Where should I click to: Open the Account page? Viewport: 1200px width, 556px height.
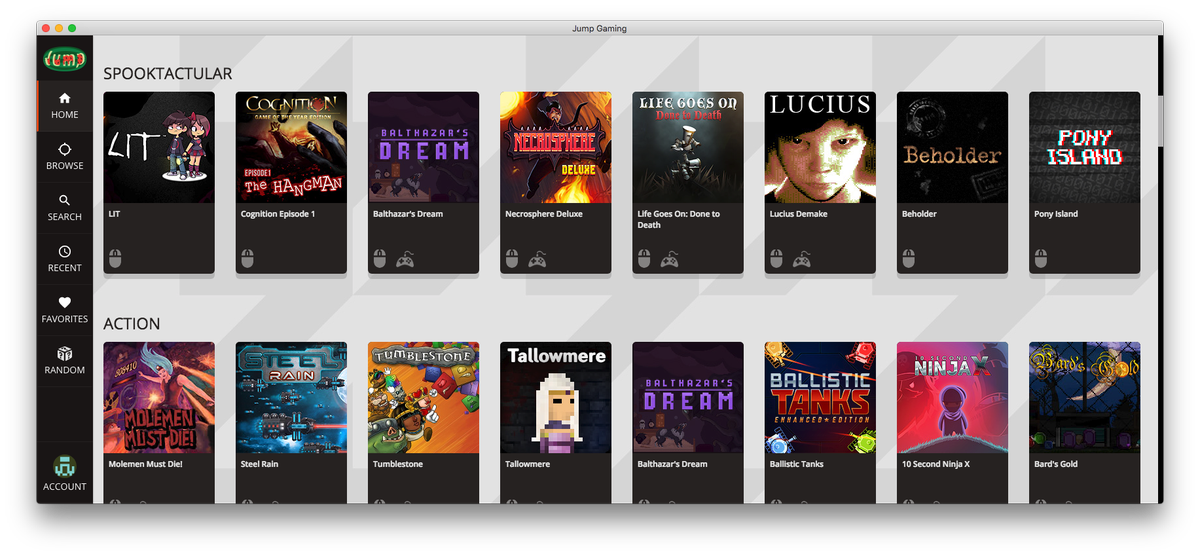[64, 473]
